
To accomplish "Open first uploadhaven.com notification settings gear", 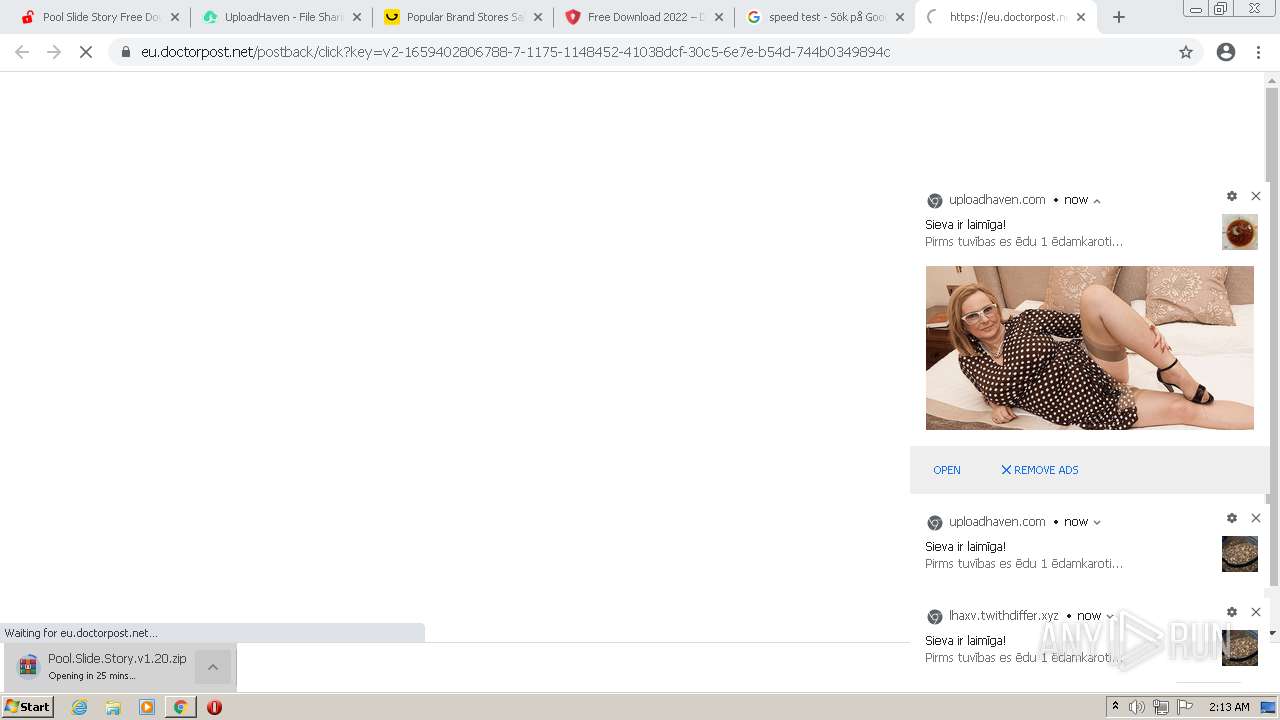I will click(1232, 196).
